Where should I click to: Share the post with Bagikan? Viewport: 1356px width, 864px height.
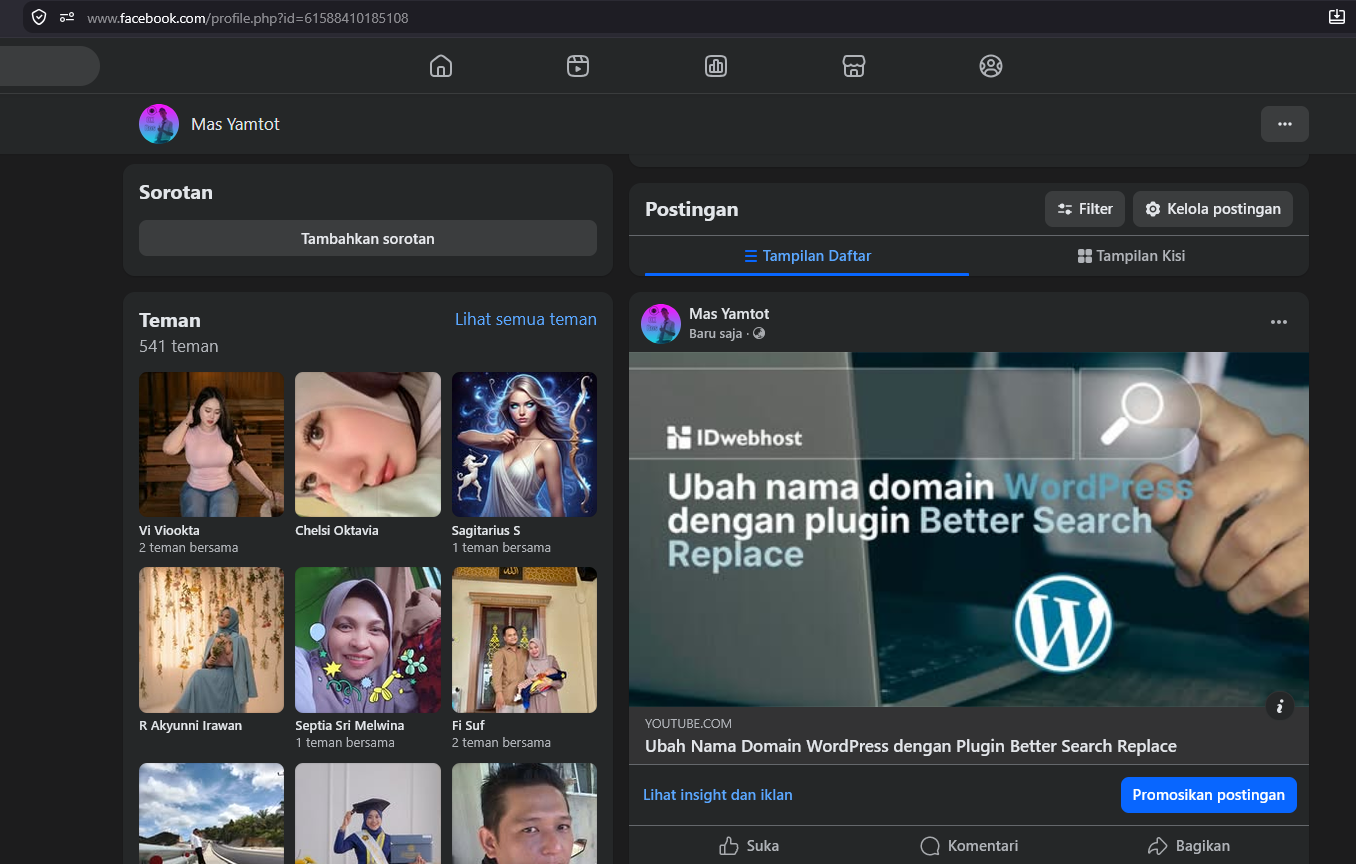(x=1189, y=846)
